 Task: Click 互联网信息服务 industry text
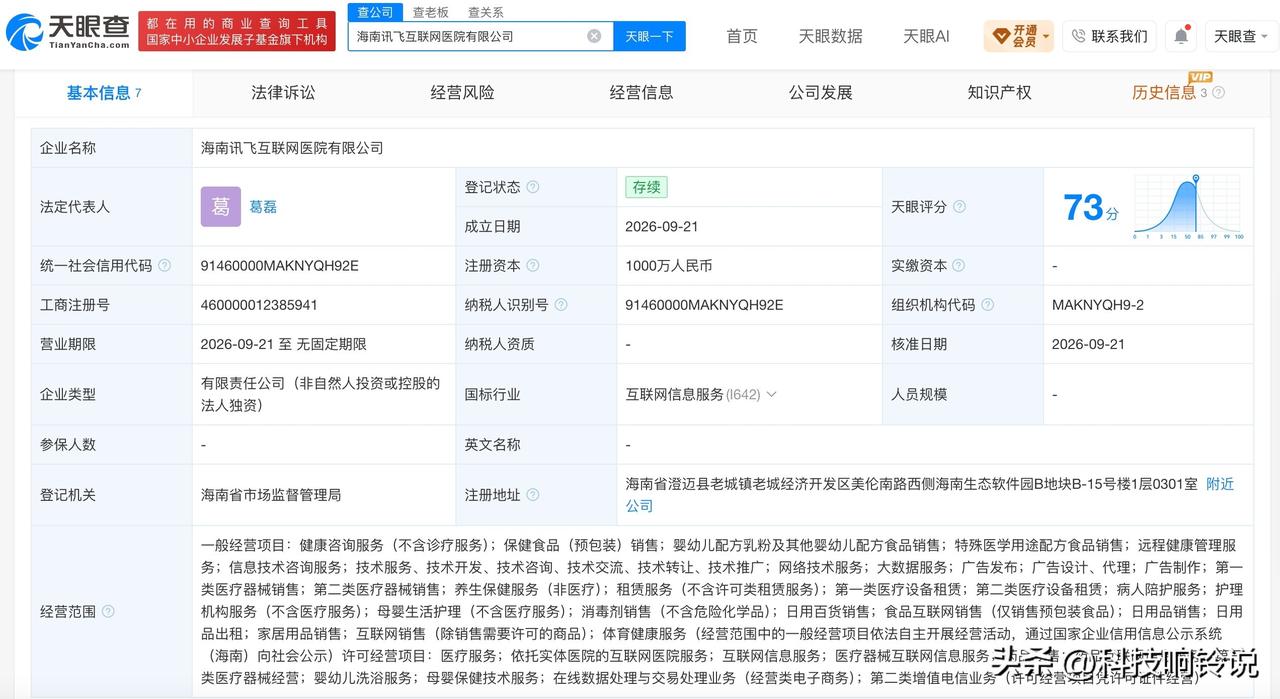coord(674,395)
